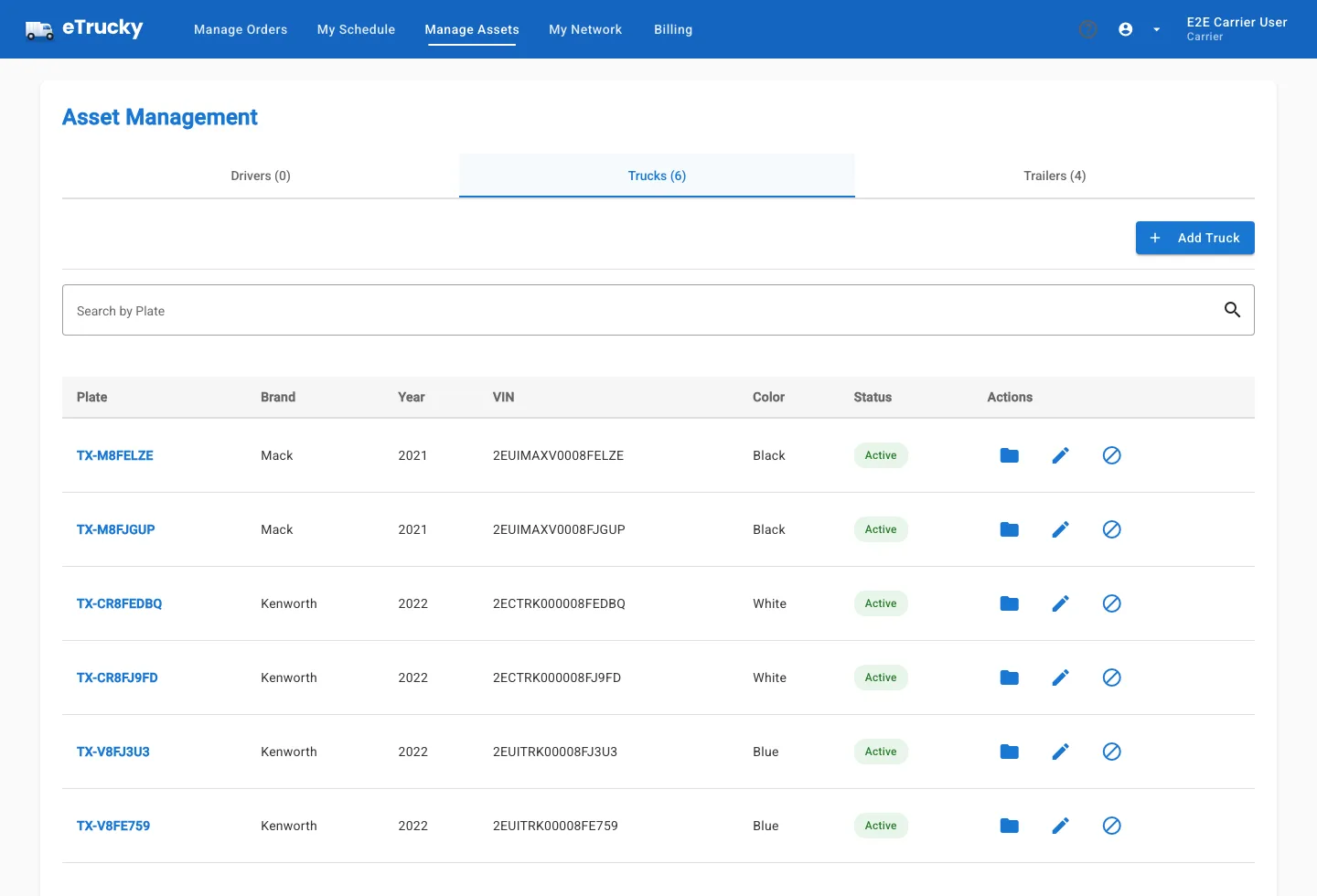
Task: Deactivate truck TX-M8FJGUP
Action: click(1112, 529)
